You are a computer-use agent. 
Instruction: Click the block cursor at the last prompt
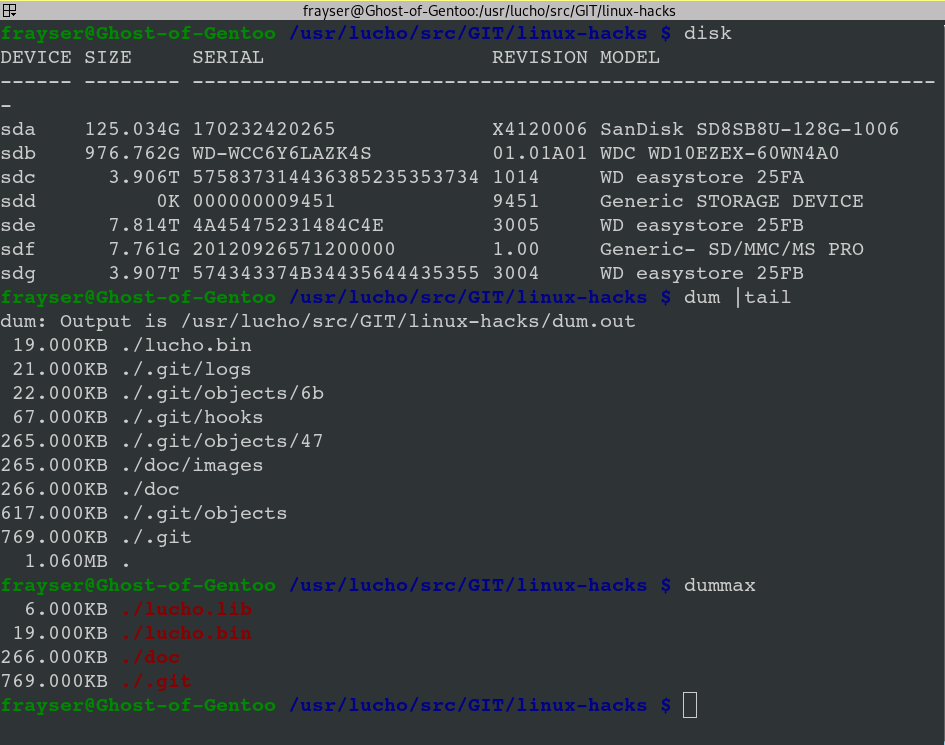[x=689, y=705]
